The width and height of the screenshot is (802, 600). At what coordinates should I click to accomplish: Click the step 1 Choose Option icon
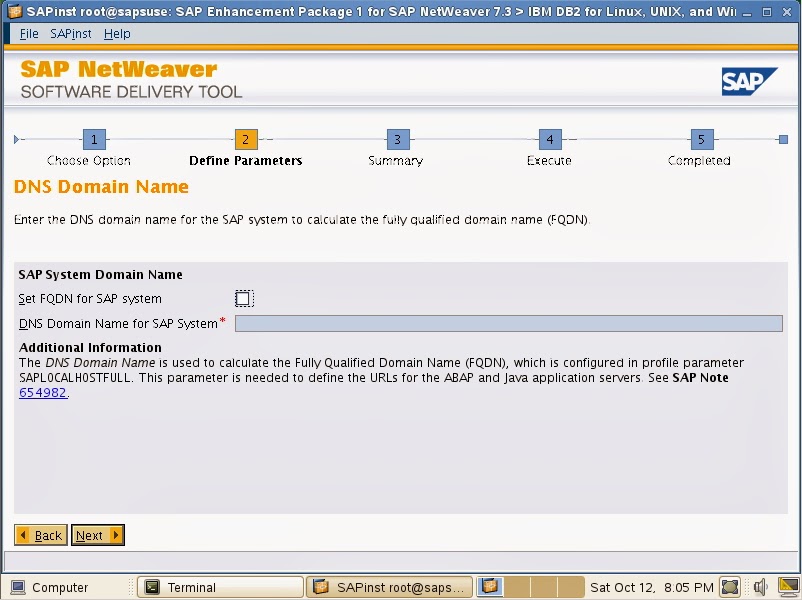point(93,140)
